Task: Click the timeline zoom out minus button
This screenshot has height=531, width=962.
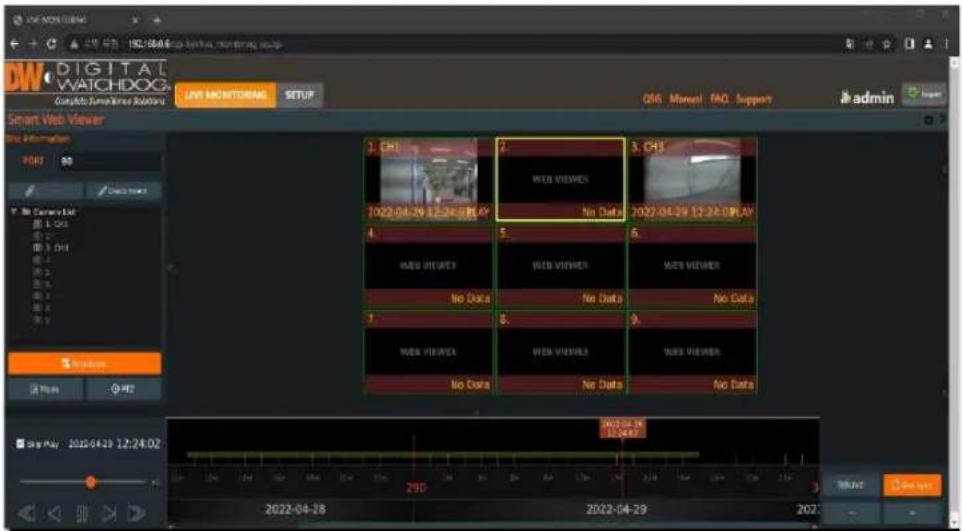Action: click(x=850, y=512)
